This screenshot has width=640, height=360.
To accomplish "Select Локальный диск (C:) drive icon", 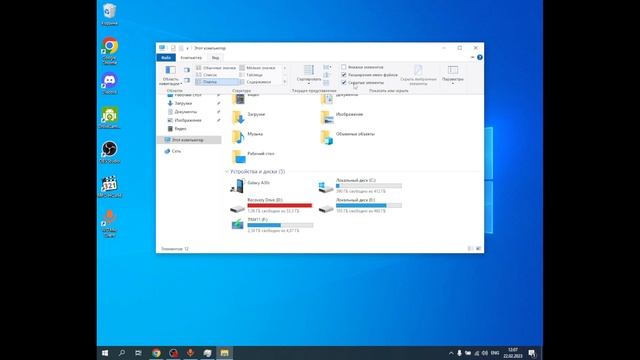I will 326,187.
